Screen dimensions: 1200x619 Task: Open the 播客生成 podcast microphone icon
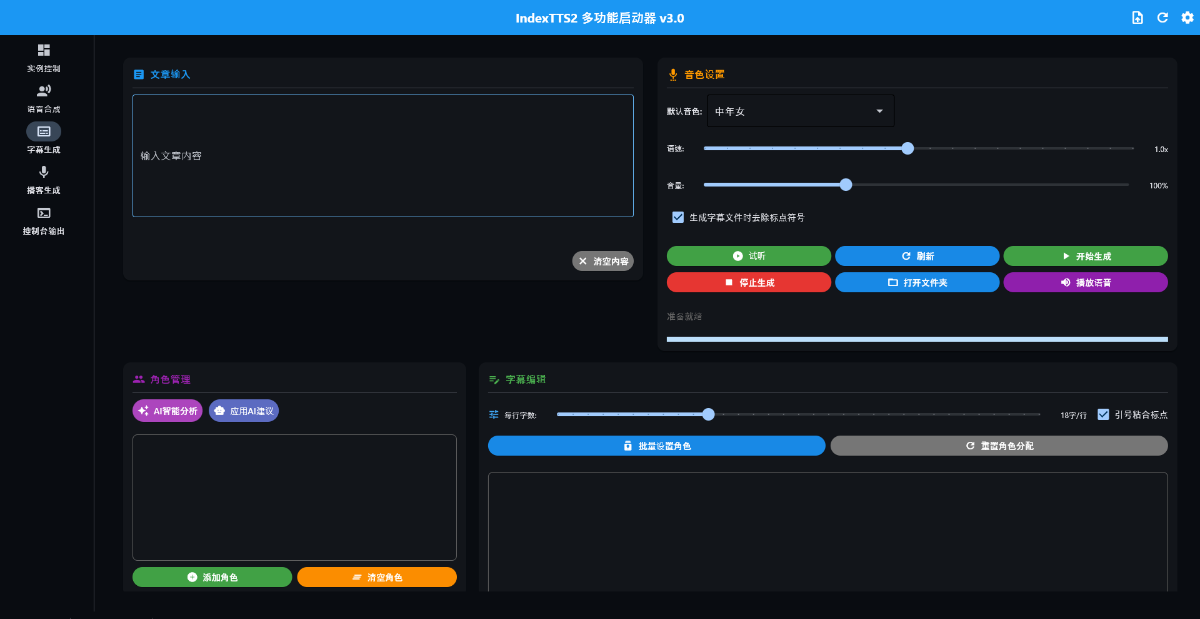pyautogui.click(x=43, y=172)
